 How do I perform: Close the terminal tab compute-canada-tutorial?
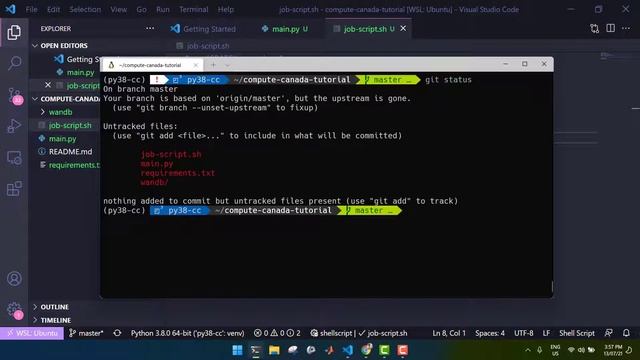196,65
